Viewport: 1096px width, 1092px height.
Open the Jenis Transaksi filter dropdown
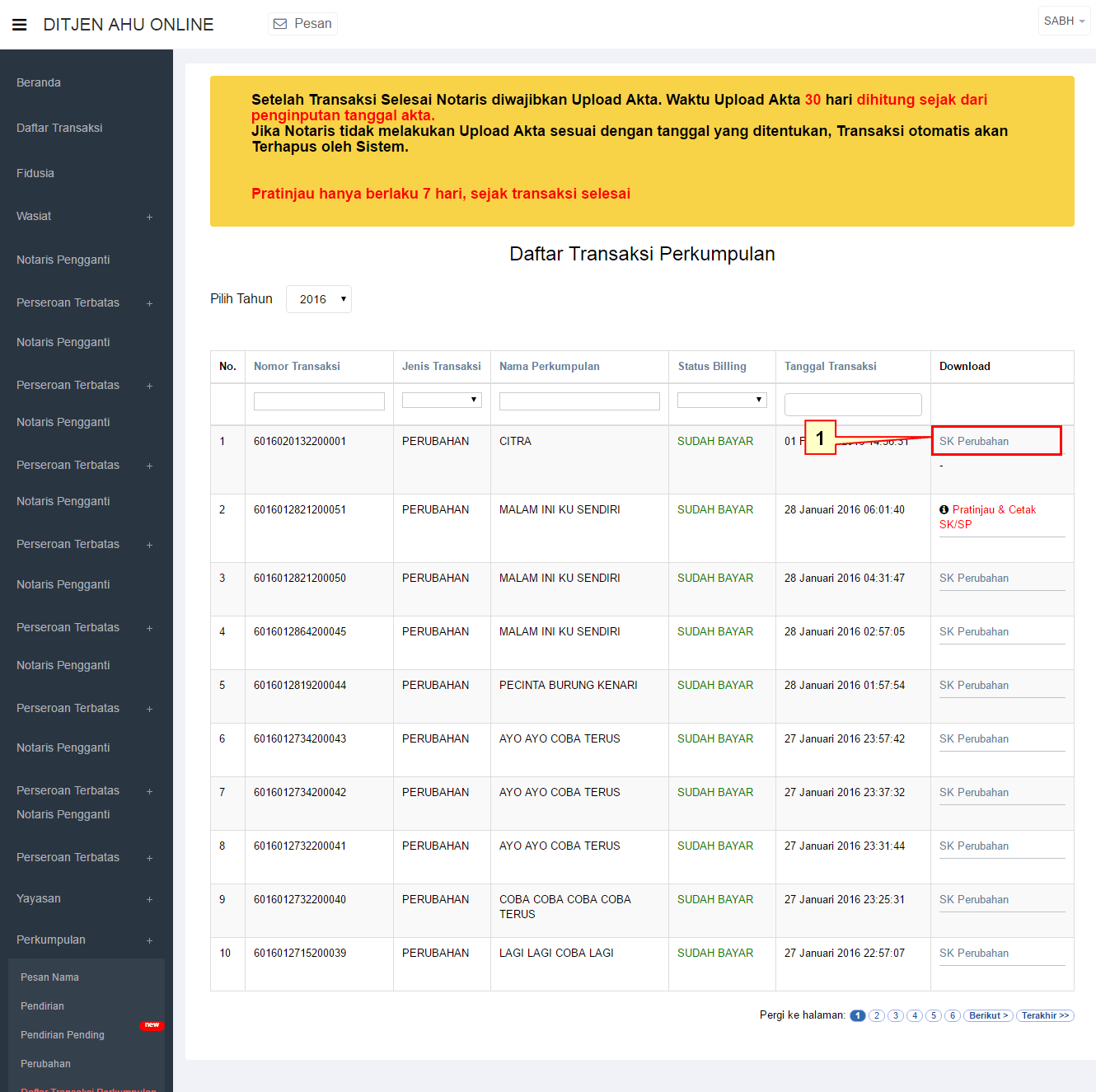[441, 401]
